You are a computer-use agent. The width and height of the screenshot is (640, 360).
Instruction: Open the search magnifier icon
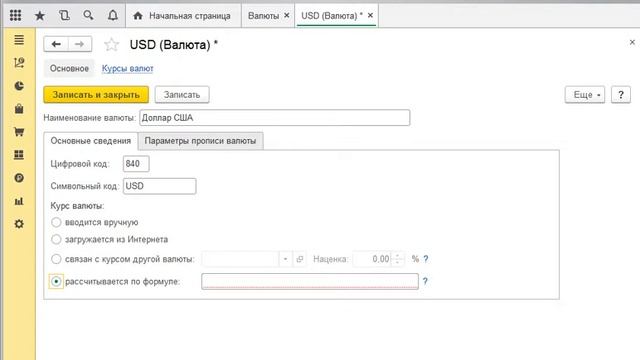click(x=88, y=16)
